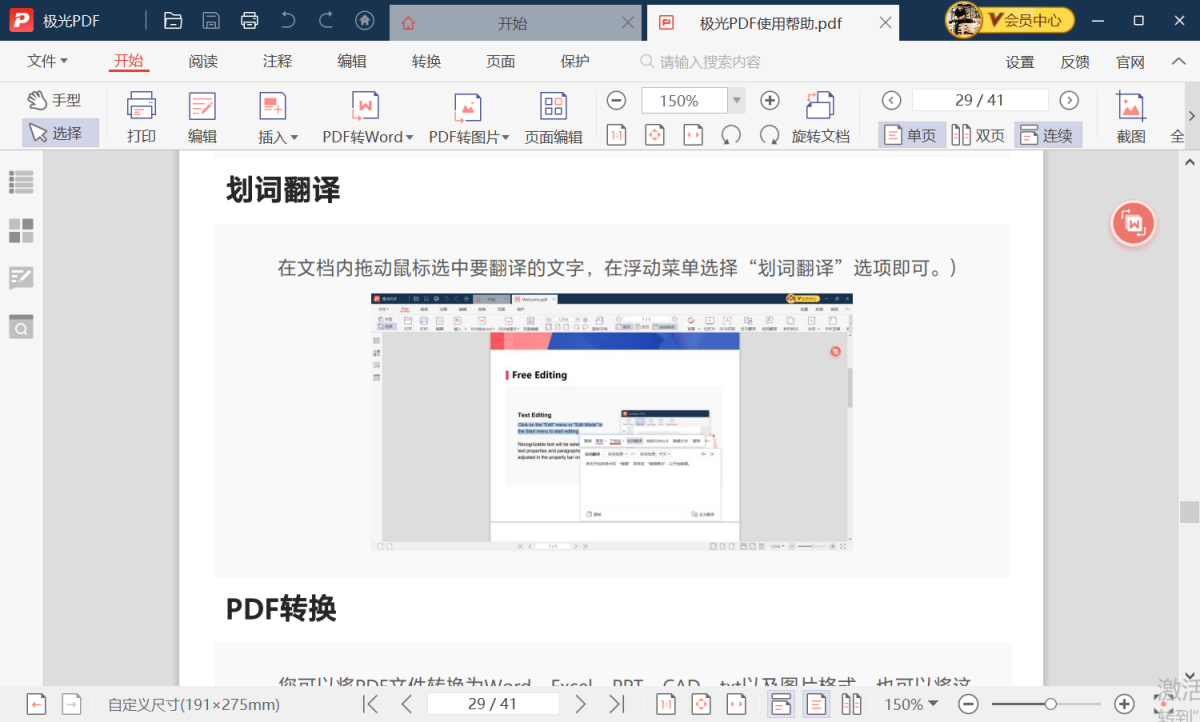The width and height of the screenshot is (1200, 722).
Task: Open Settings (设置) link at top right
Action: pyautogui.click(x=1019, y=62)
